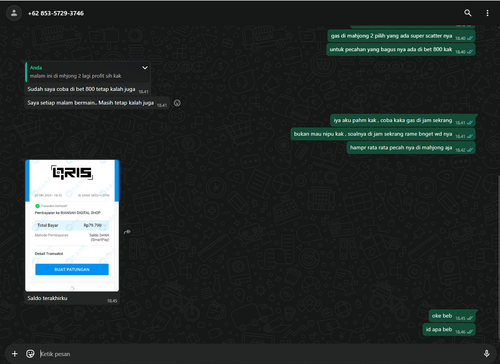Jump to quoted 'malam ini di mhjong 2' message

pyautogui.click(x=88, y=72)
